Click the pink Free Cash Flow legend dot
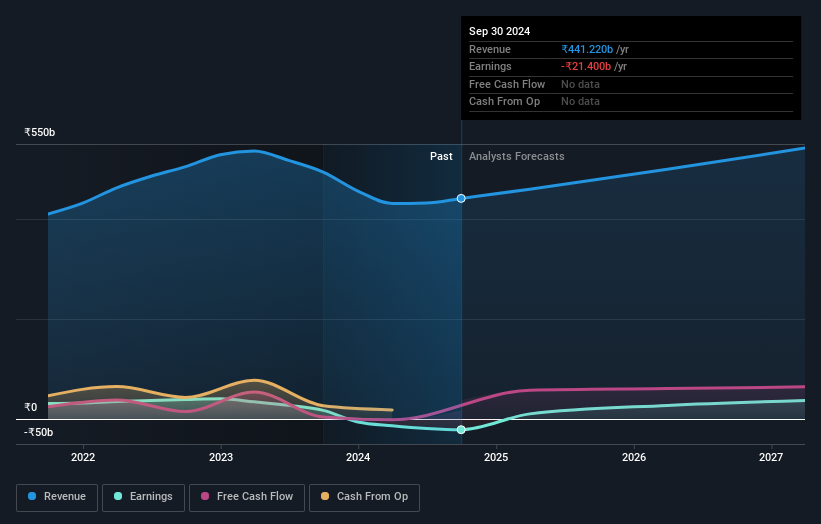This screenshot has width=821, height=524. pyautogui.click(x=205, y=496)
